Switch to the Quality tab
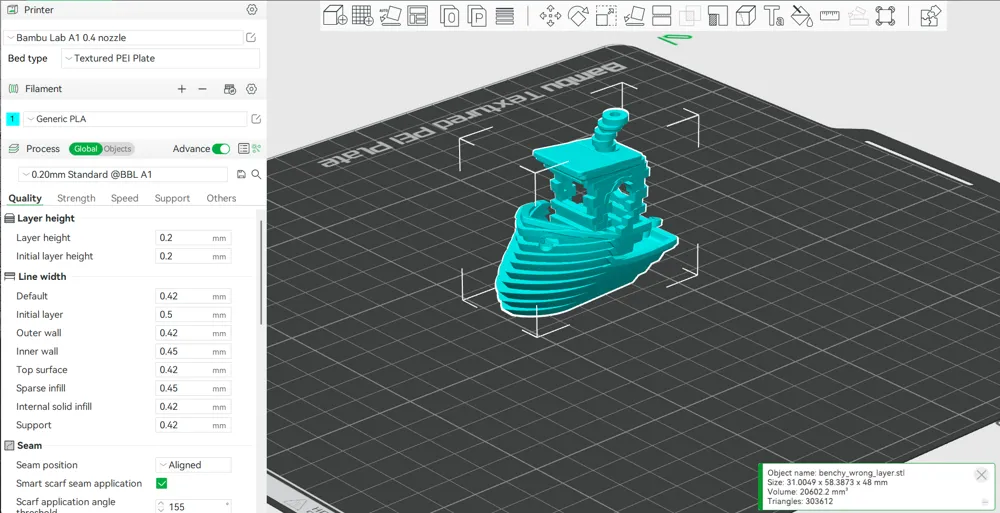 coord(25,198)
